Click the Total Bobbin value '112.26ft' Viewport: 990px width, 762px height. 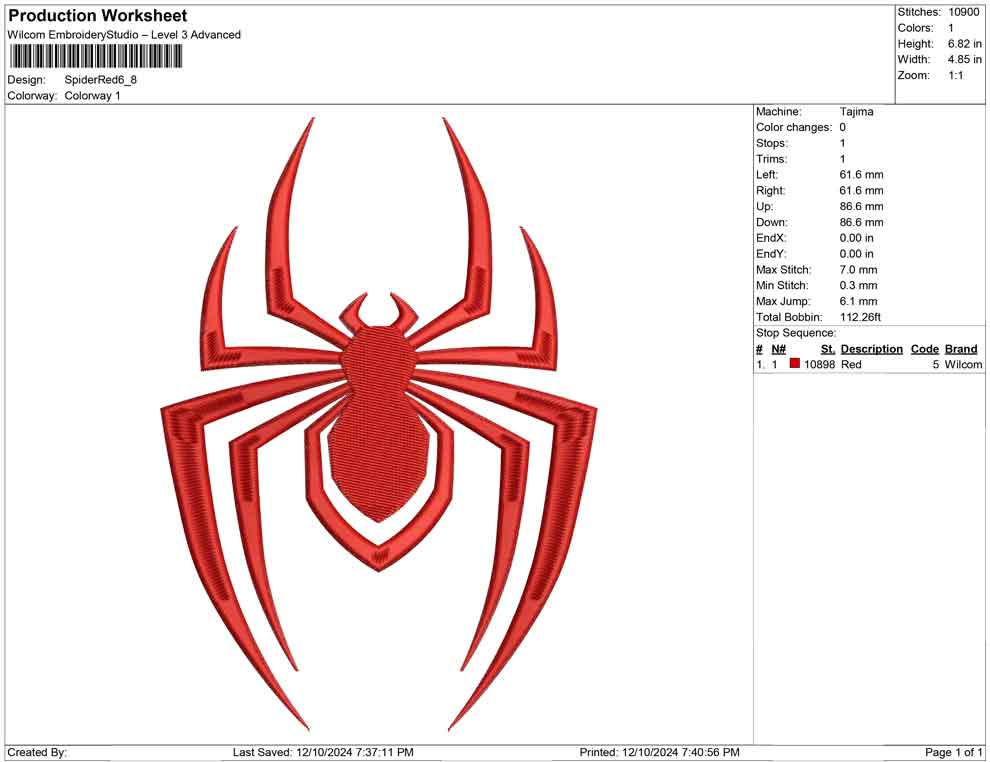pyautogui.click(x=860, y=317)
